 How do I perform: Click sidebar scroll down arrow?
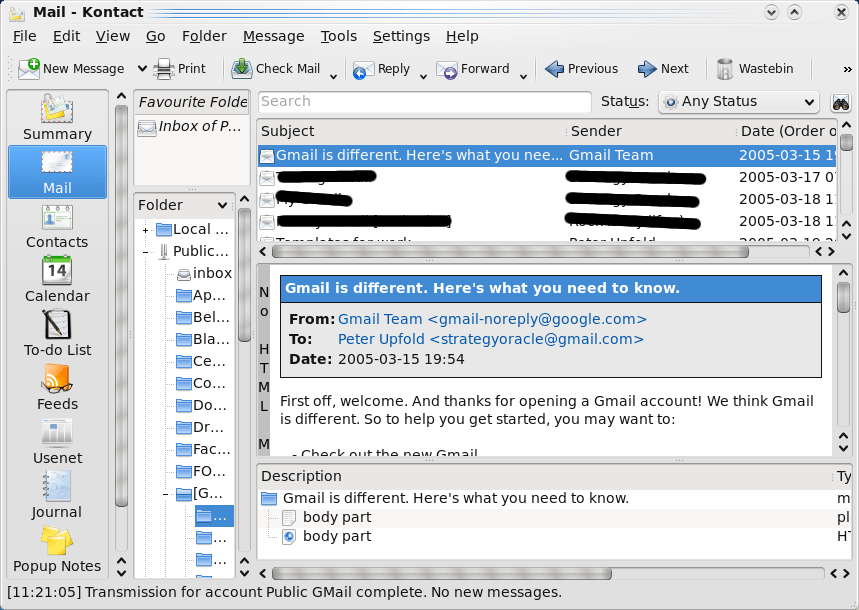(122, 573)
